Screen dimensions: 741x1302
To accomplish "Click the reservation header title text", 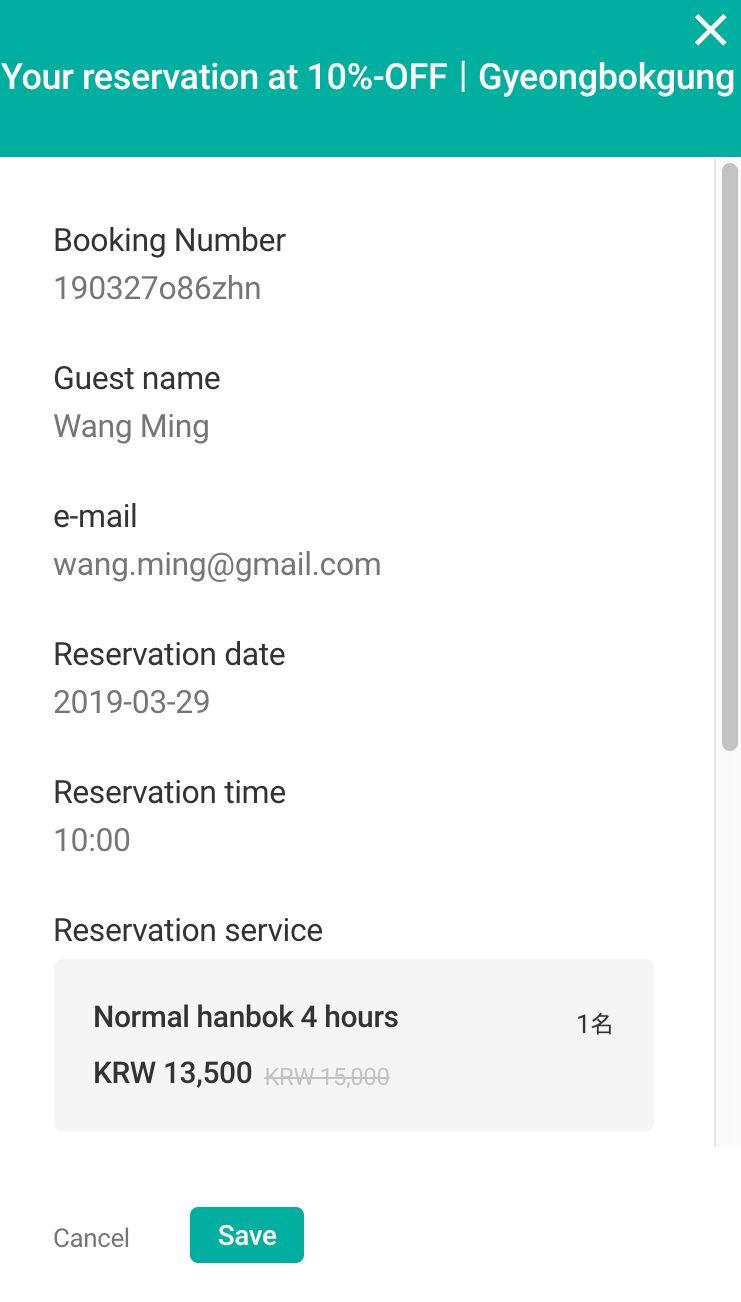I will (368, 78).
